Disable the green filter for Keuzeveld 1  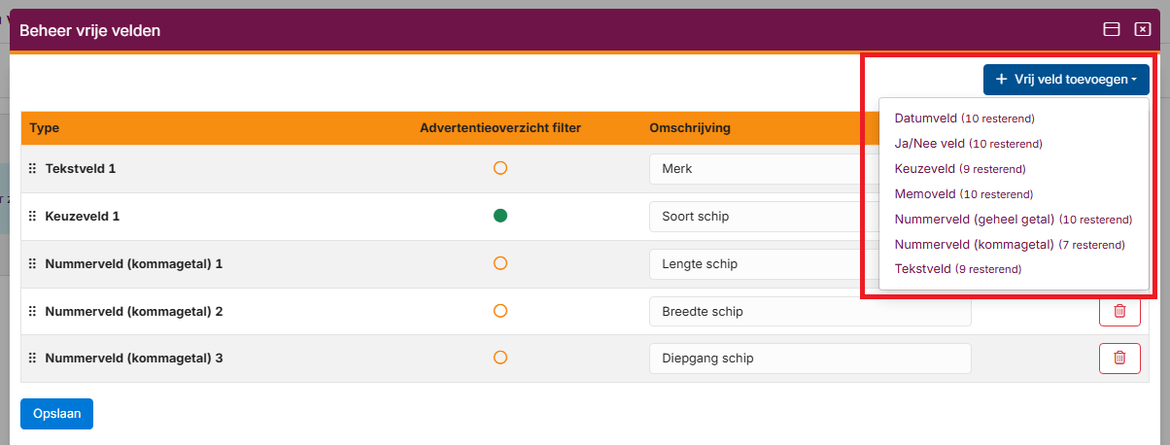(x=500, y=216)
